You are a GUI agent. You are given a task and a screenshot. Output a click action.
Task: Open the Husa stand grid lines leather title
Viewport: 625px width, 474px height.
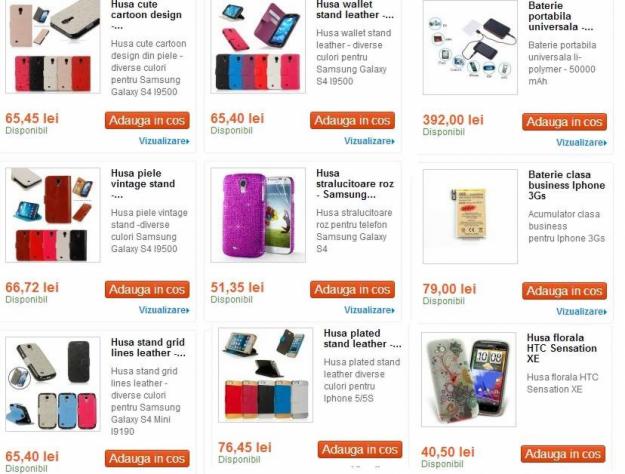(x=148, y=348)
